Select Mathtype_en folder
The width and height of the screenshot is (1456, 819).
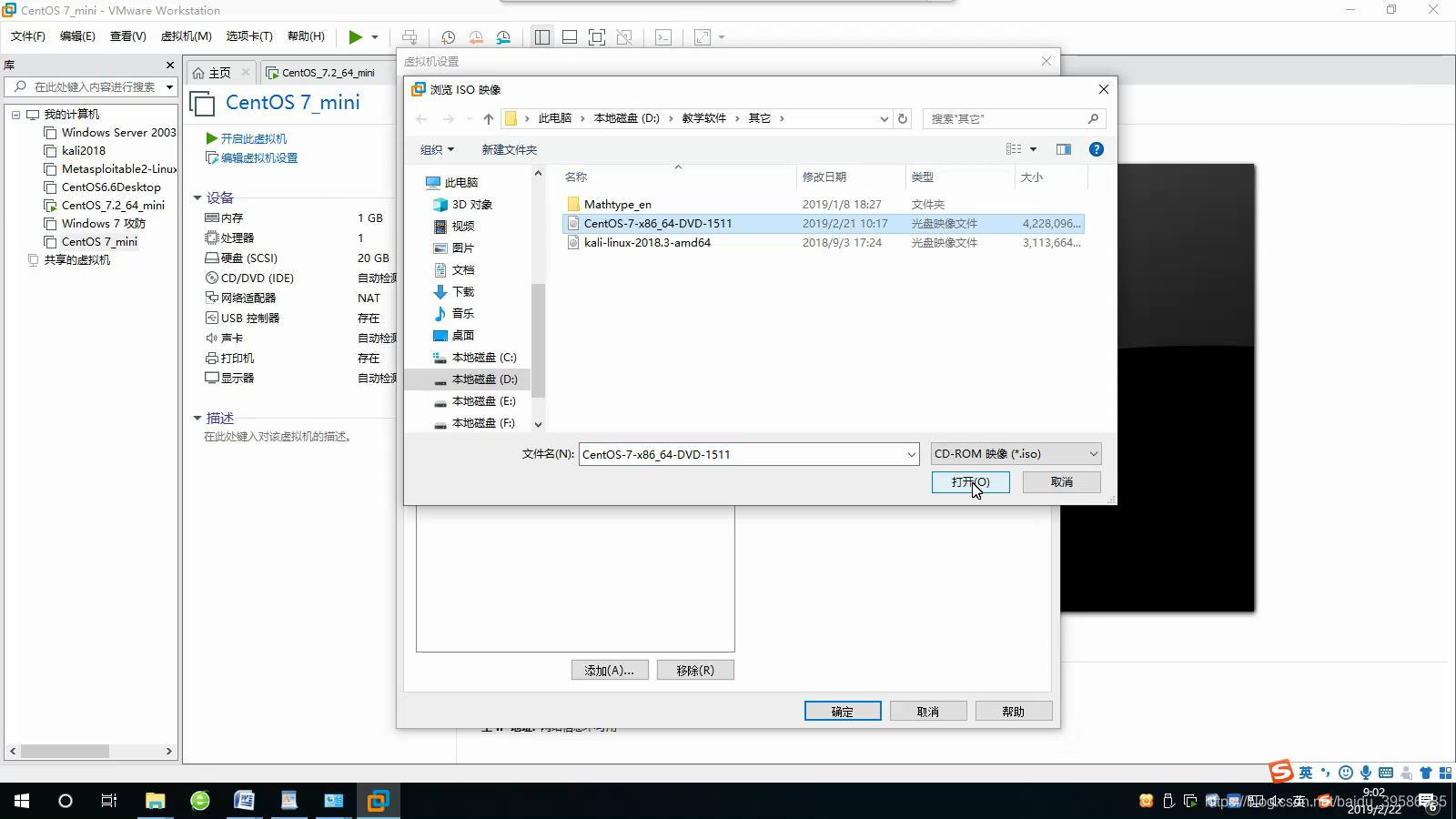pyautogui.click(x=618, y=205)
